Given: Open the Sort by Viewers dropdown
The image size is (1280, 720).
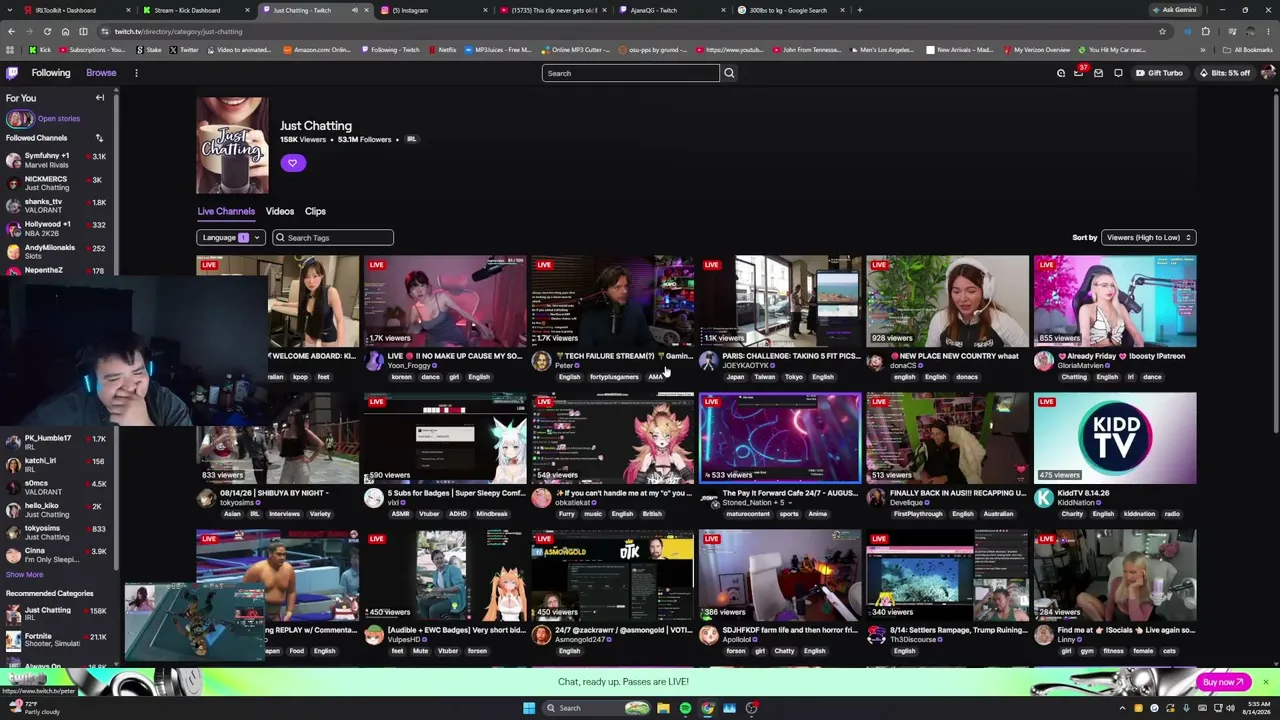Looking at the screenshot, I should tap(1148, 238).
